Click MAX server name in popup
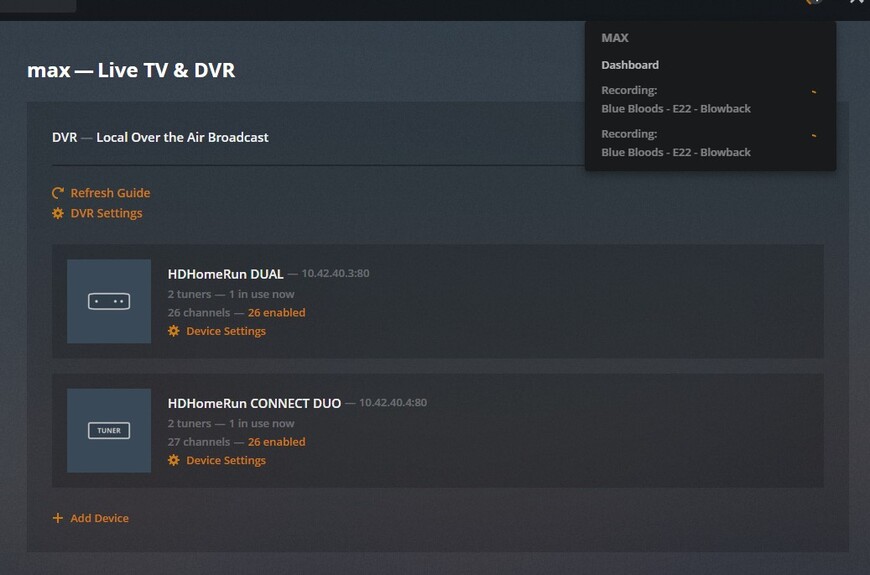 615,38
